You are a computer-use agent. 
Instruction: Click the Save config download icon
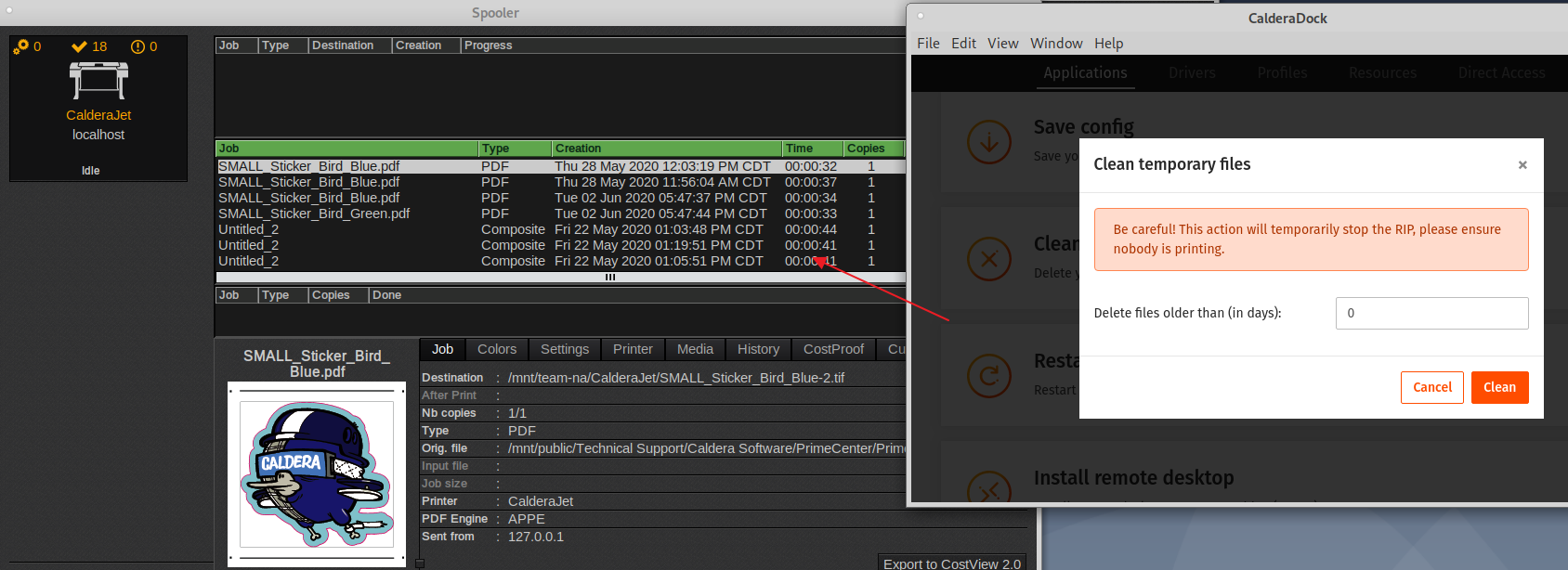(x=988, y=142)
